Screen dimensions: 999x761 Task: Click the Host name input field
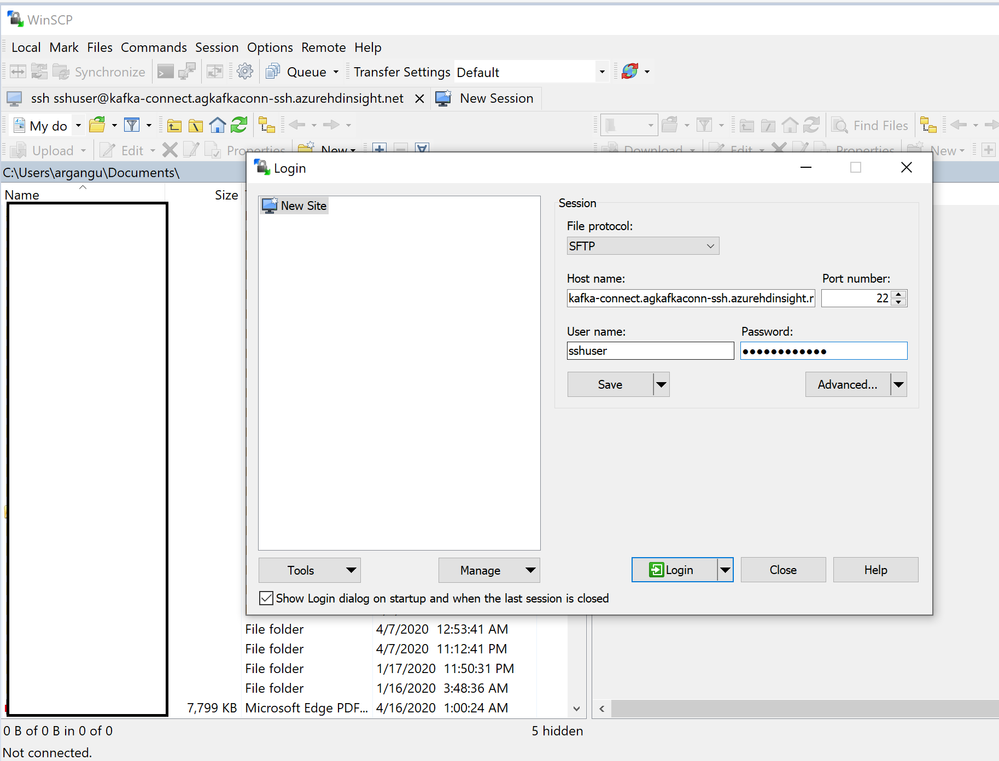691,298
